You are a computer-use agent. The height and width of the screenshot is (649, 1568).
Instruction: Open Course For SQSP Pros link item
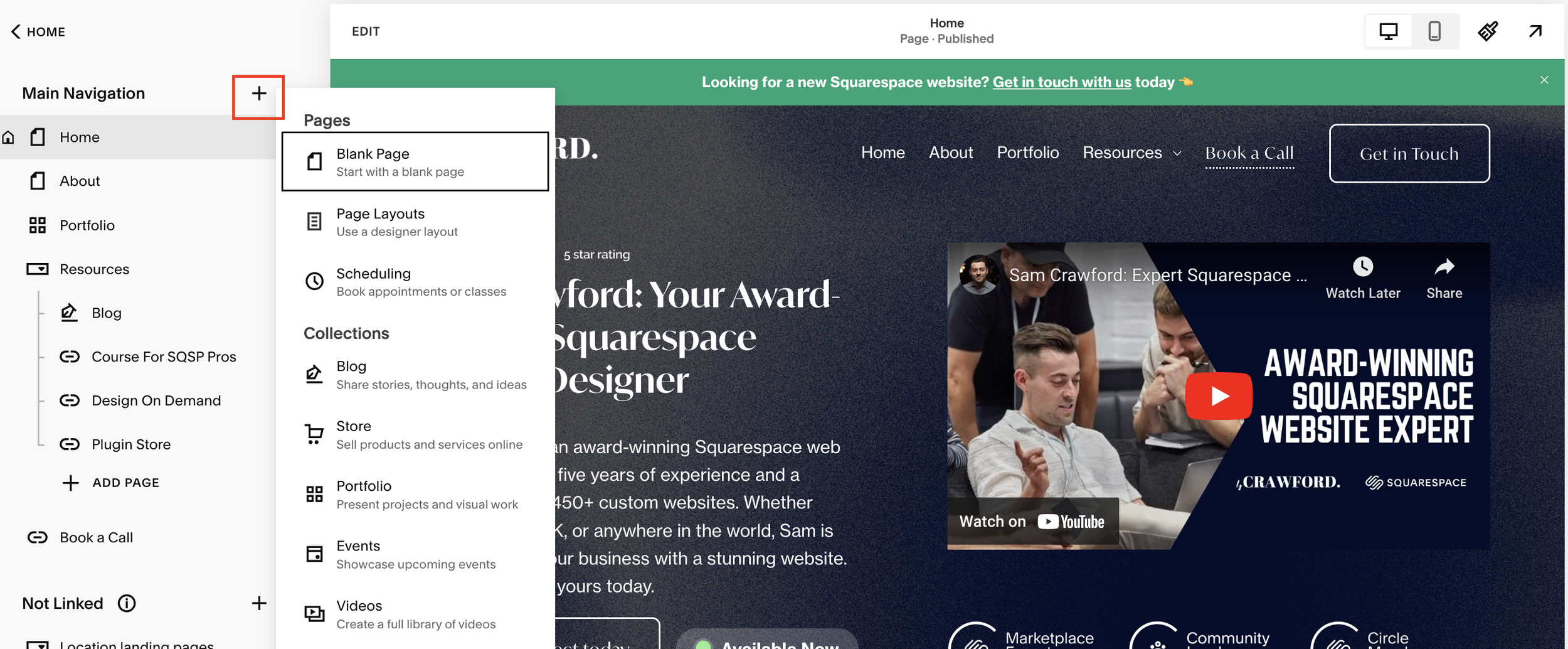(x=164, y=357)
